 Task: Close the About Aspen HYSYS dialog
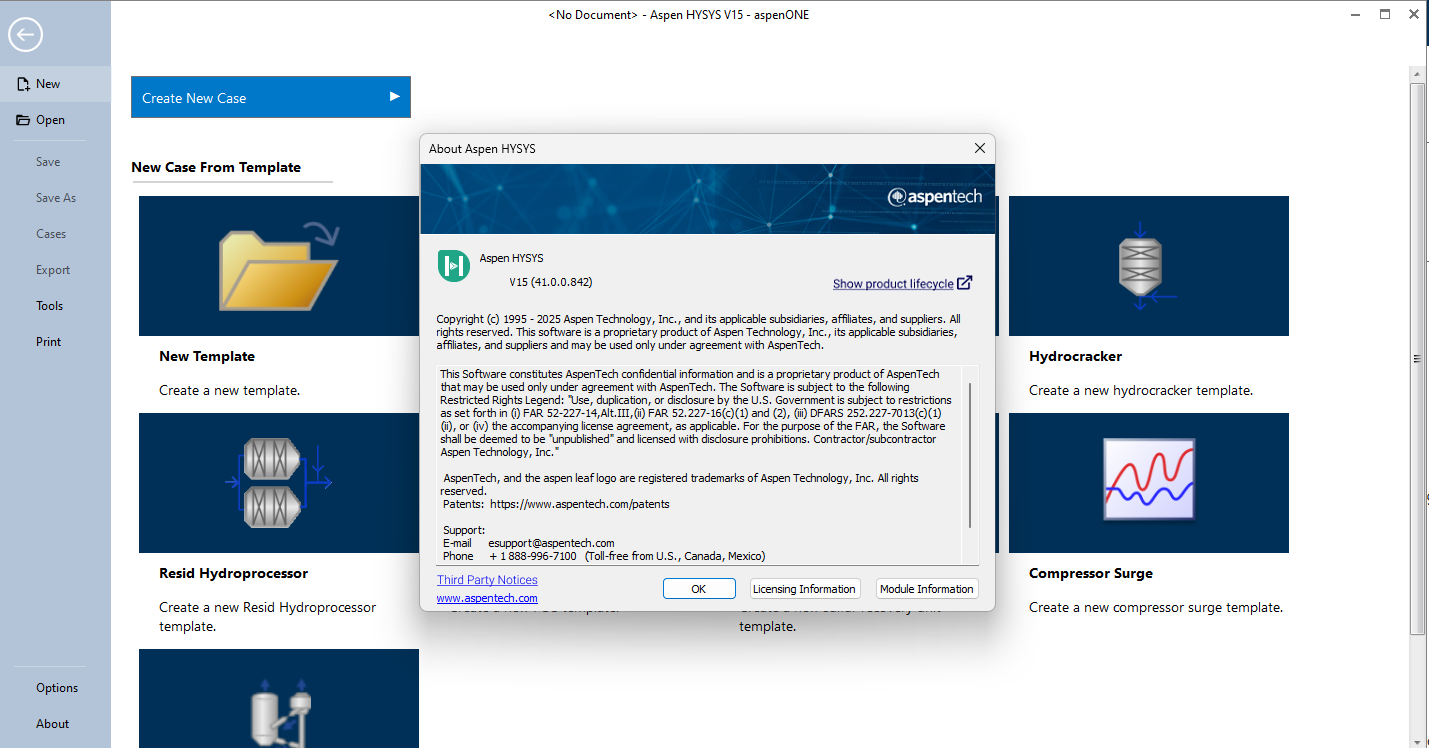point(980,148)
